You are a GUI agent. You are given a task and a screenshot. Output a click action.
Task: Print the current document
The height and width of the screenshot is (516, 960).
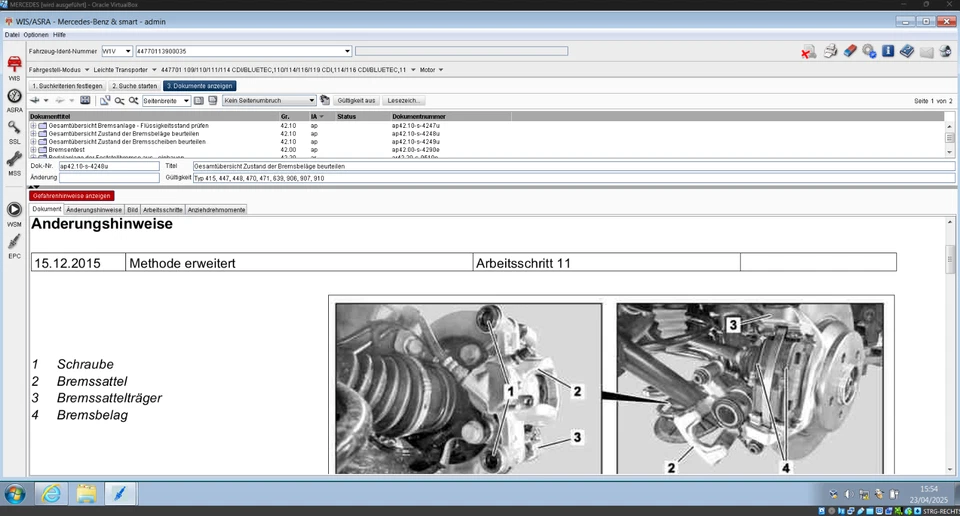coord(830,51)
